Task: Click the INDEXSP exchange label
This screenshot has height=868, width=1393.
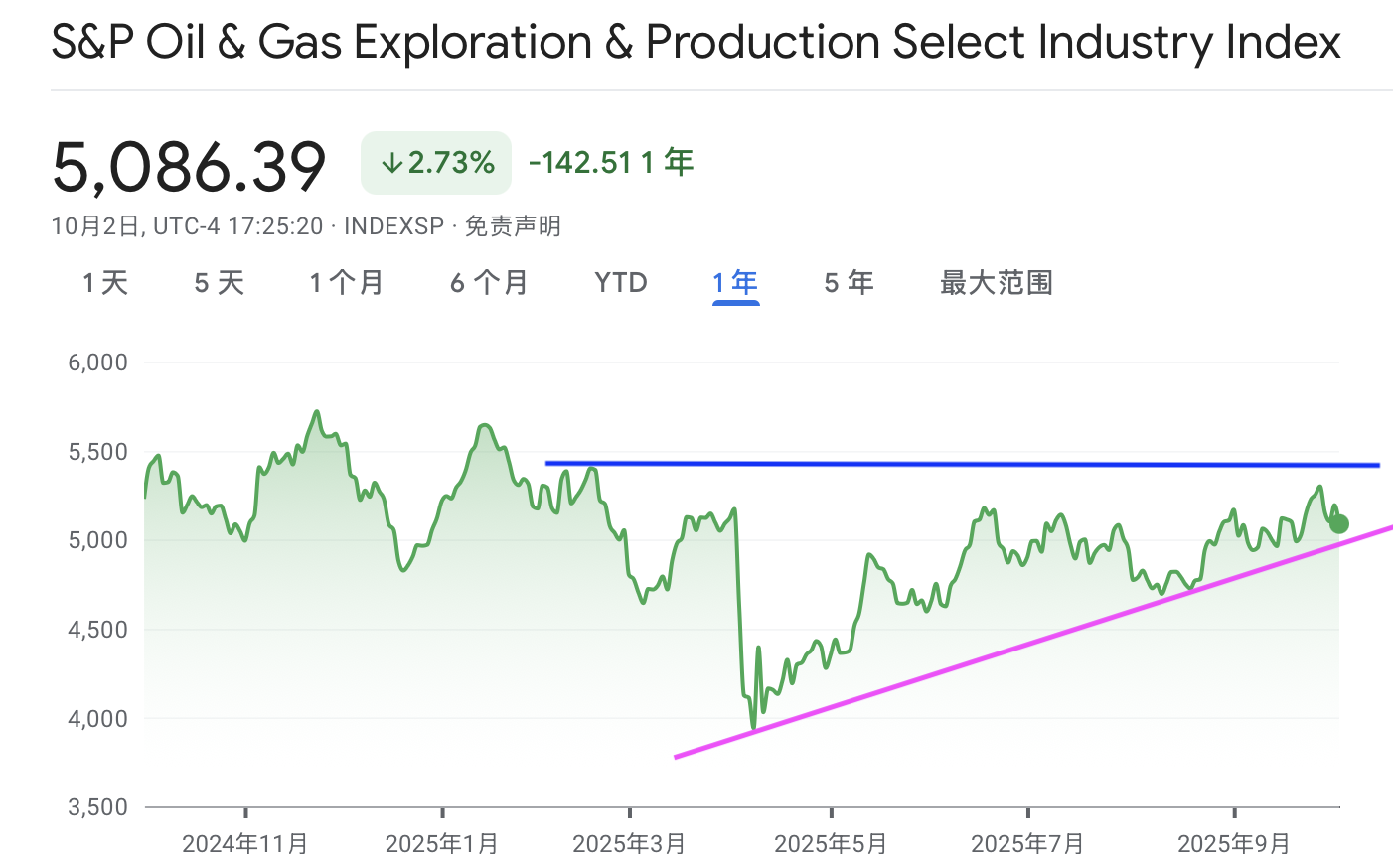Action: pyautogui.click(x=393, y=226)
